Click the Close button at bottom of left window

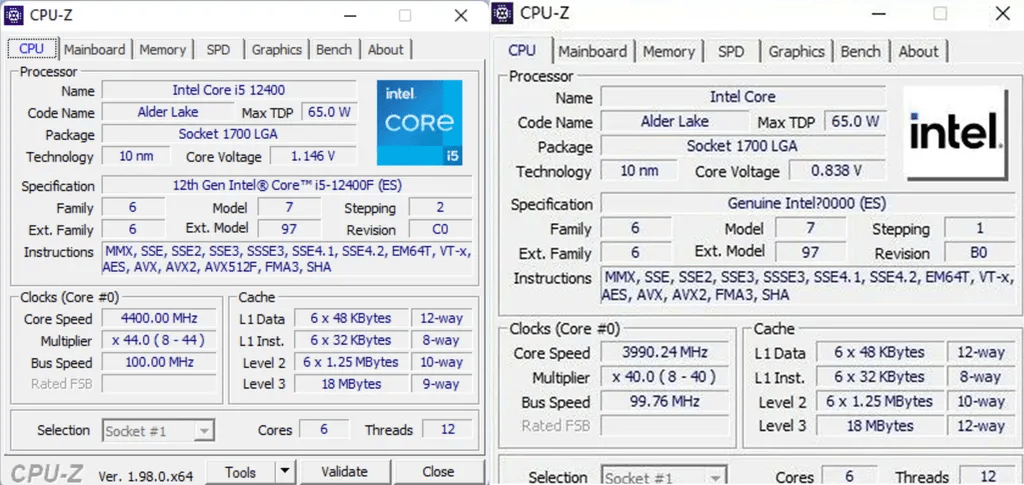point(437,472)
